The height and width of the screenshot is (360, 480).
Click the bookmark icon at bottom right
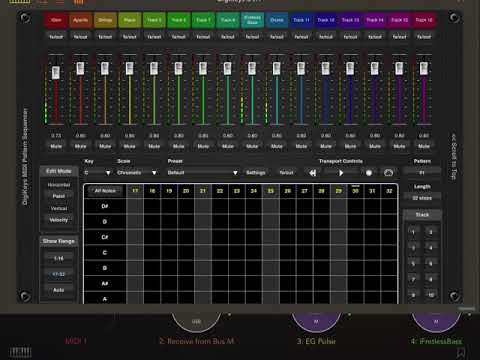[461, 353]
